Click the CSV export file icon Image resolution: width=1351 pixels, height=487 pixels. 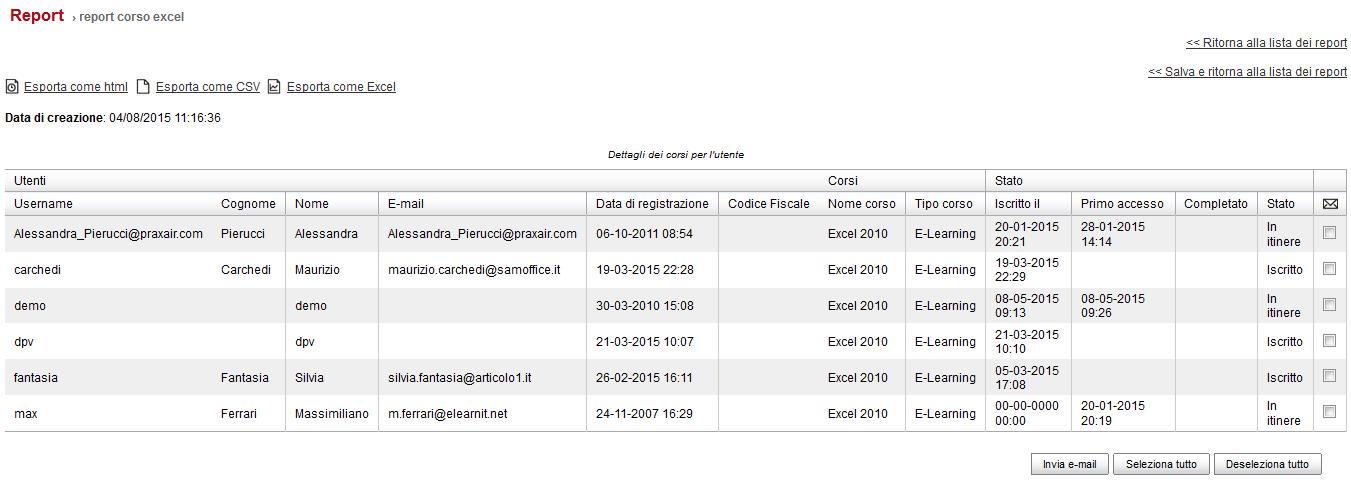(x=143, y=87)
